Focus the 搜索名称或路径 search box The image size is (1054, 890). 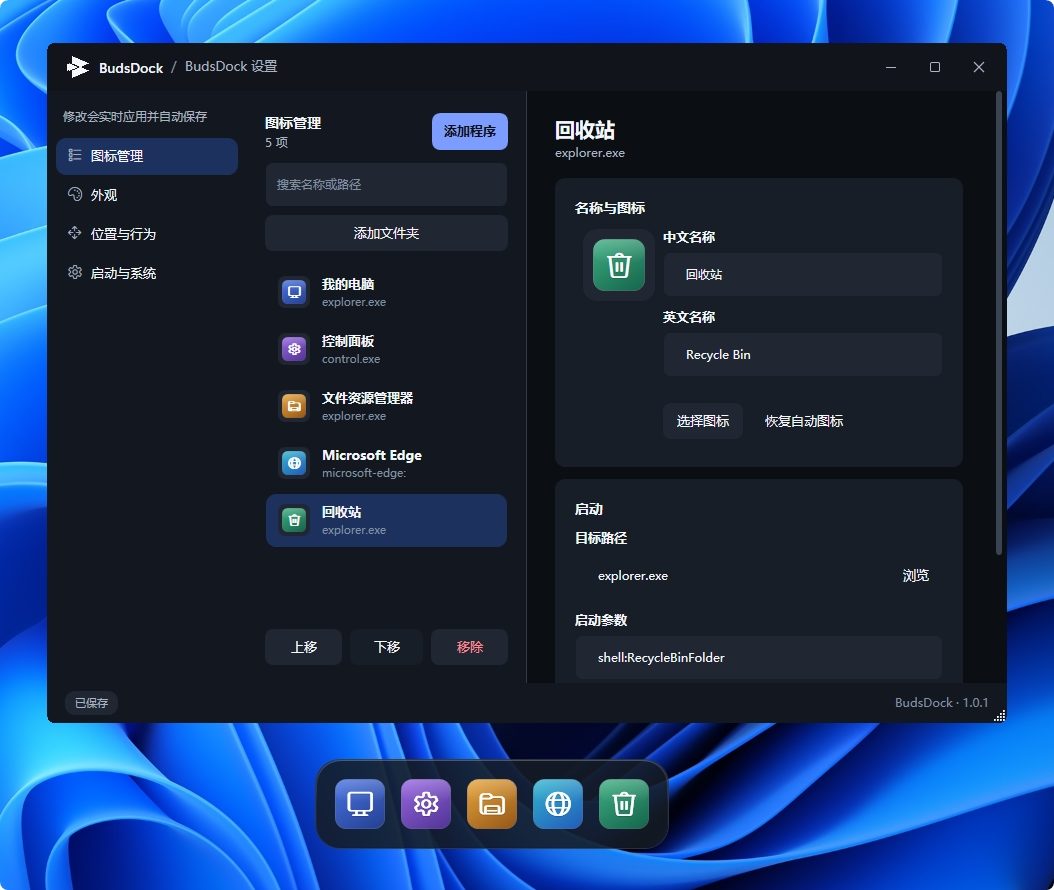[386, 184]
